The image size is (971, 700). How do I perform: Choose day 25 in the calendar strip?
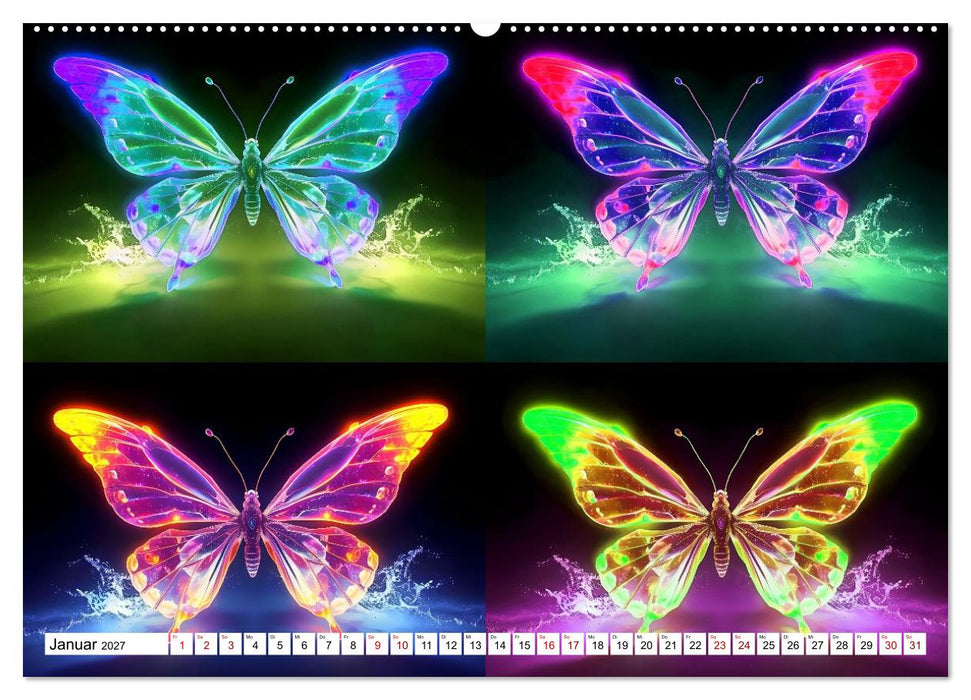click(769, 644)
